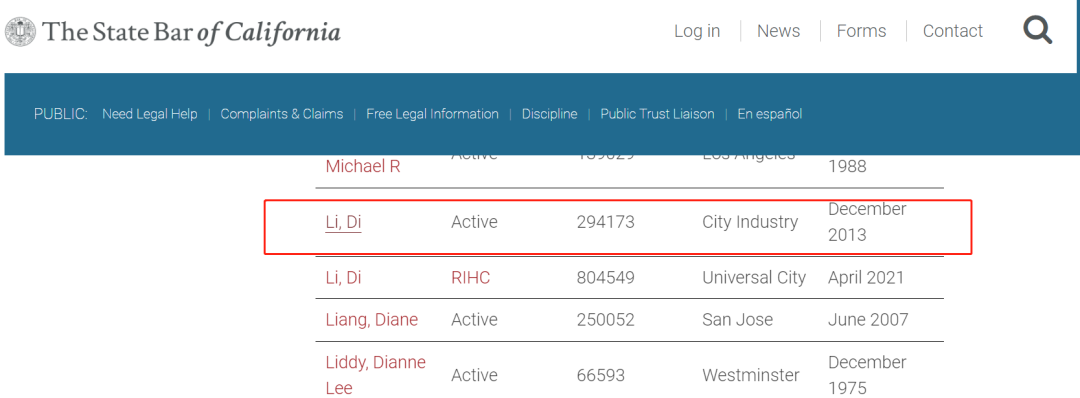Open the Forms menu item
The width and height of the screenshot is (1080, 398).
point(862,31)
